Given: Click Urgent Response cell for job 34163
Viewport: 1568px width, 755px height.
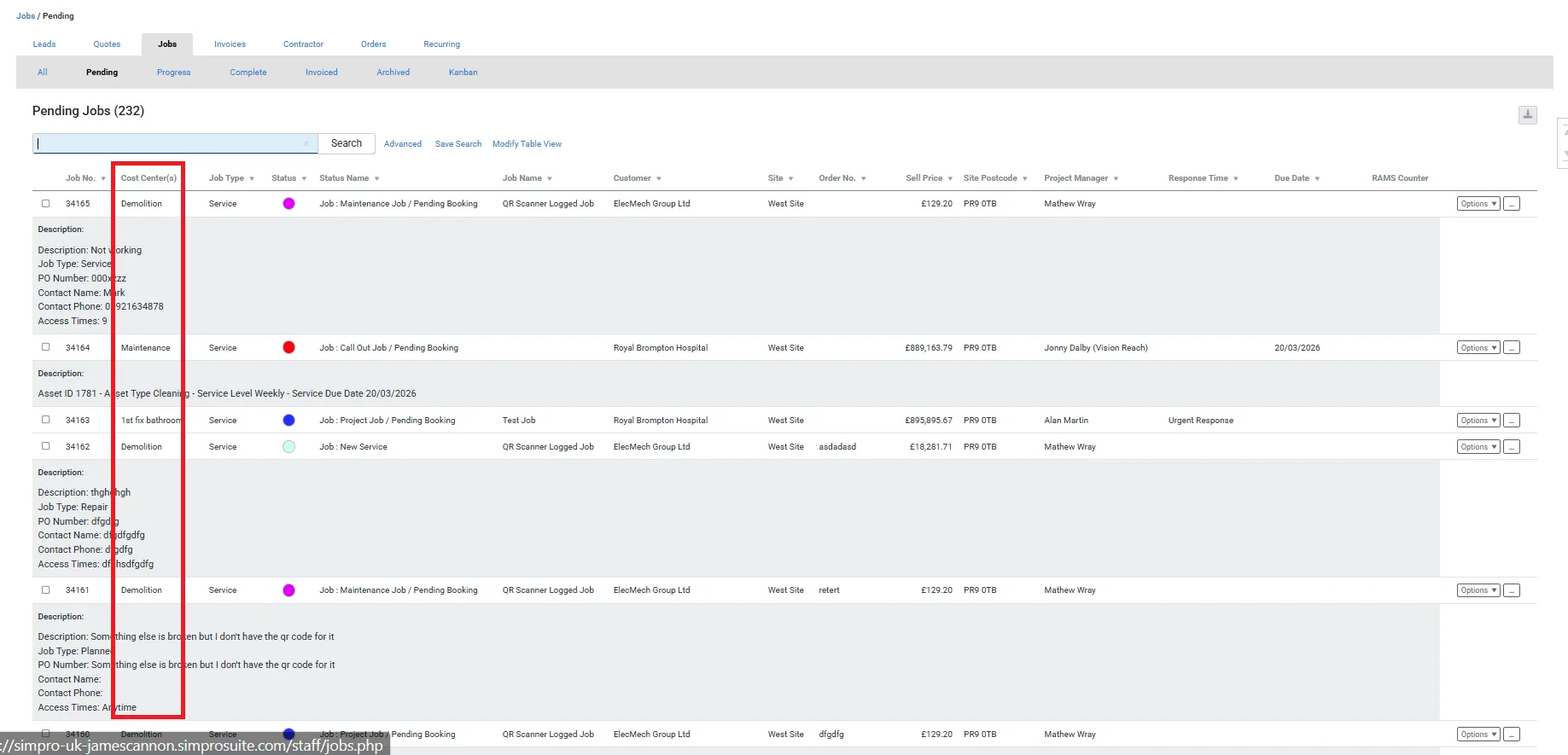Looking at the screenshot, I should click(x=1200, y=421).
